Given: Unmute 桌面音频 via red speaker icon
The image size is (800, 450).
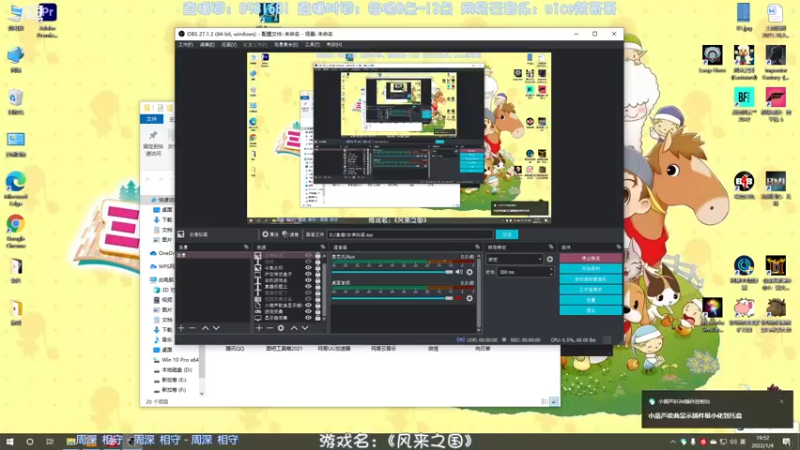Looking at the screenshot, I should pos(459,298).
